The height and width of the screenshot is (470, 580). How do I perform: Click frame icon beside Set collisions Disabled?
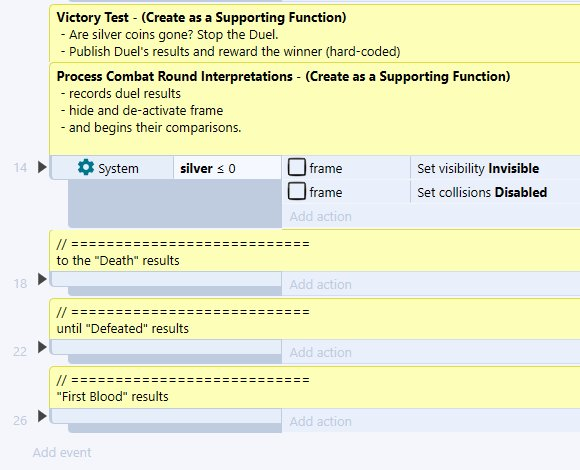[x=297, y=192]
